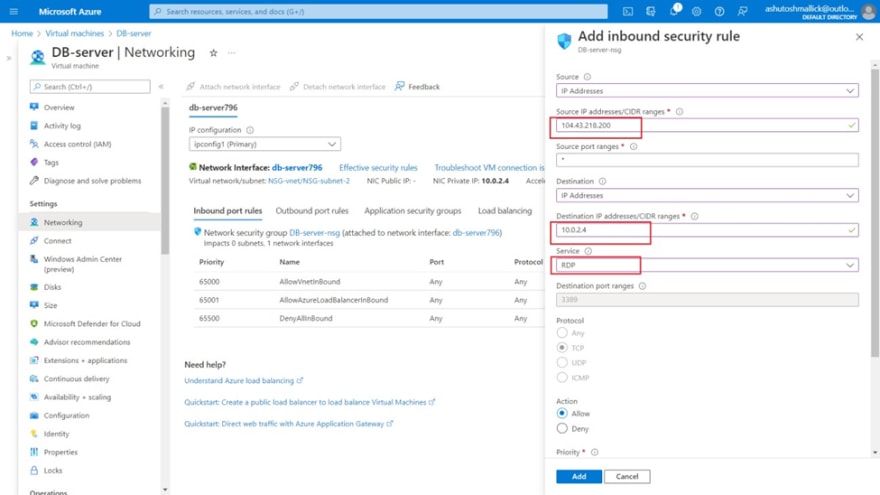Select the UDP protocol radio button
Viewport: 880px width, 495px height.
(x=562, y=363)
